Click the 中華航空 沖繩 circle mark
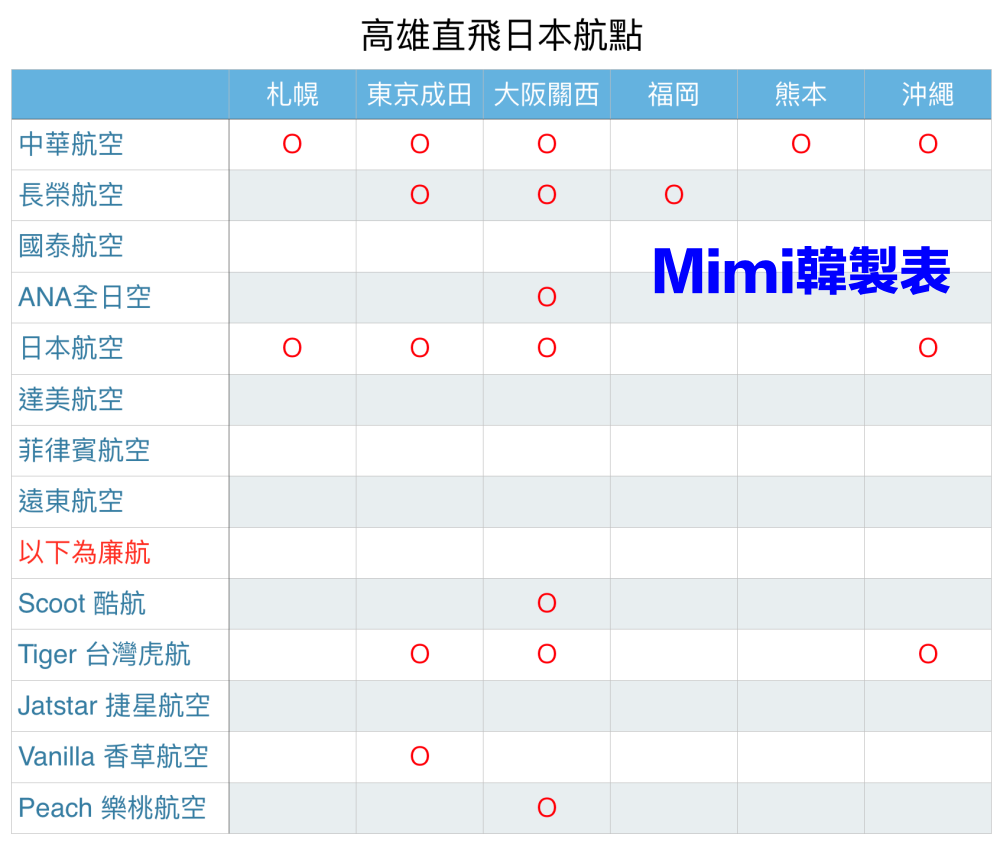The image size is (1000, 844). pyautogui.click(x=928, y=144)
